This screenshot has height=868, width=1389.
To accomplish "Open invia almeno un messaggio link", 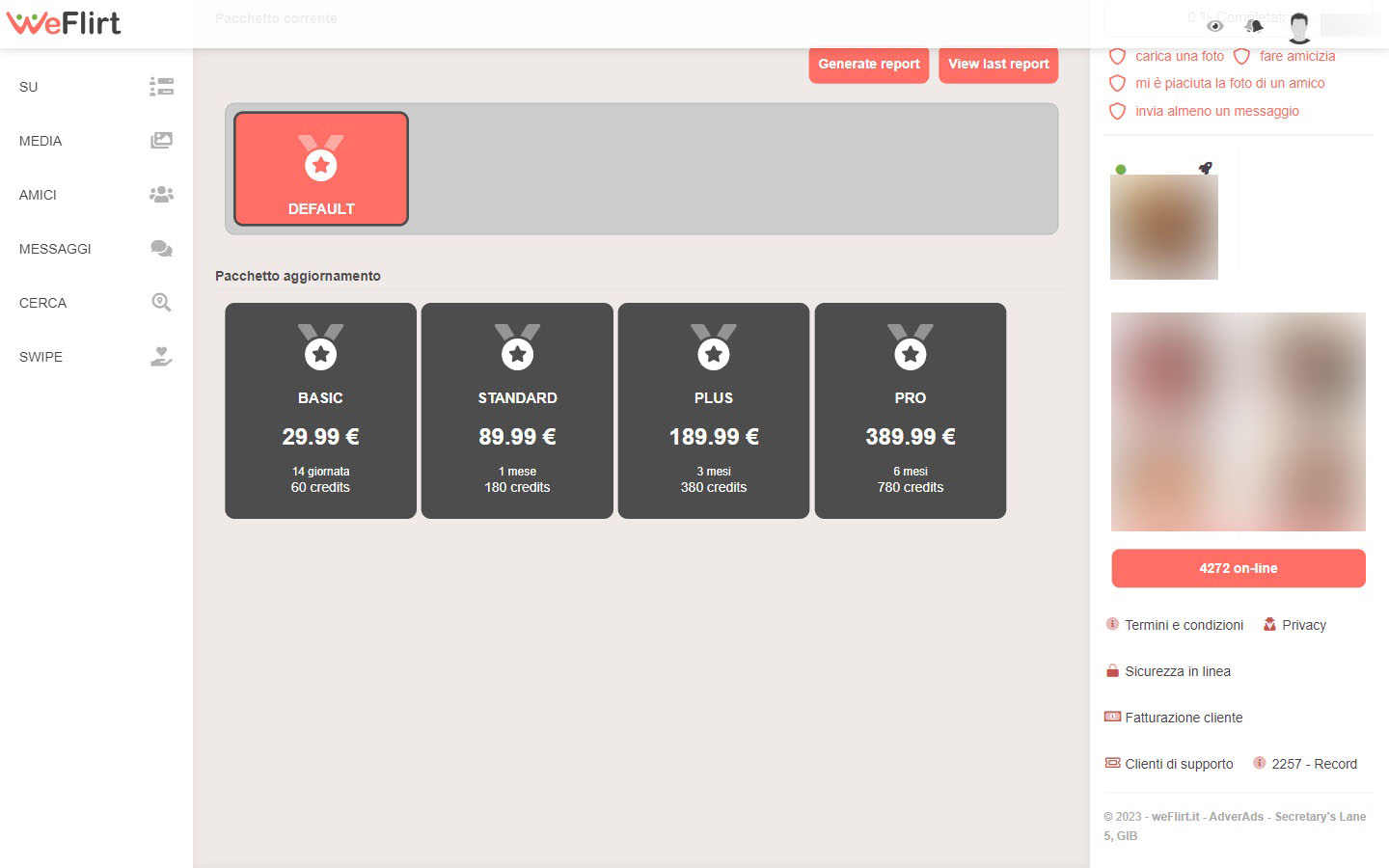I will pos(1217,111).
